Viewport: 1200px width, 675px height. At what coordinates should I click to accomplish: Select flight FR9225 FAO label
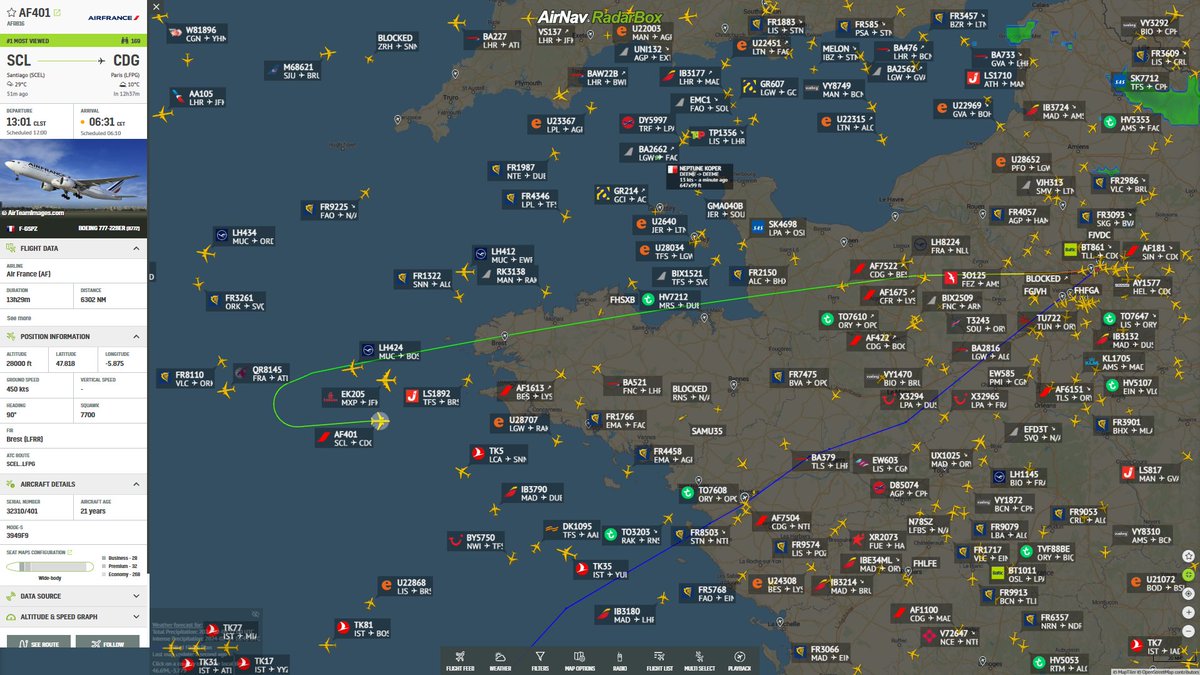coord(331,210)
